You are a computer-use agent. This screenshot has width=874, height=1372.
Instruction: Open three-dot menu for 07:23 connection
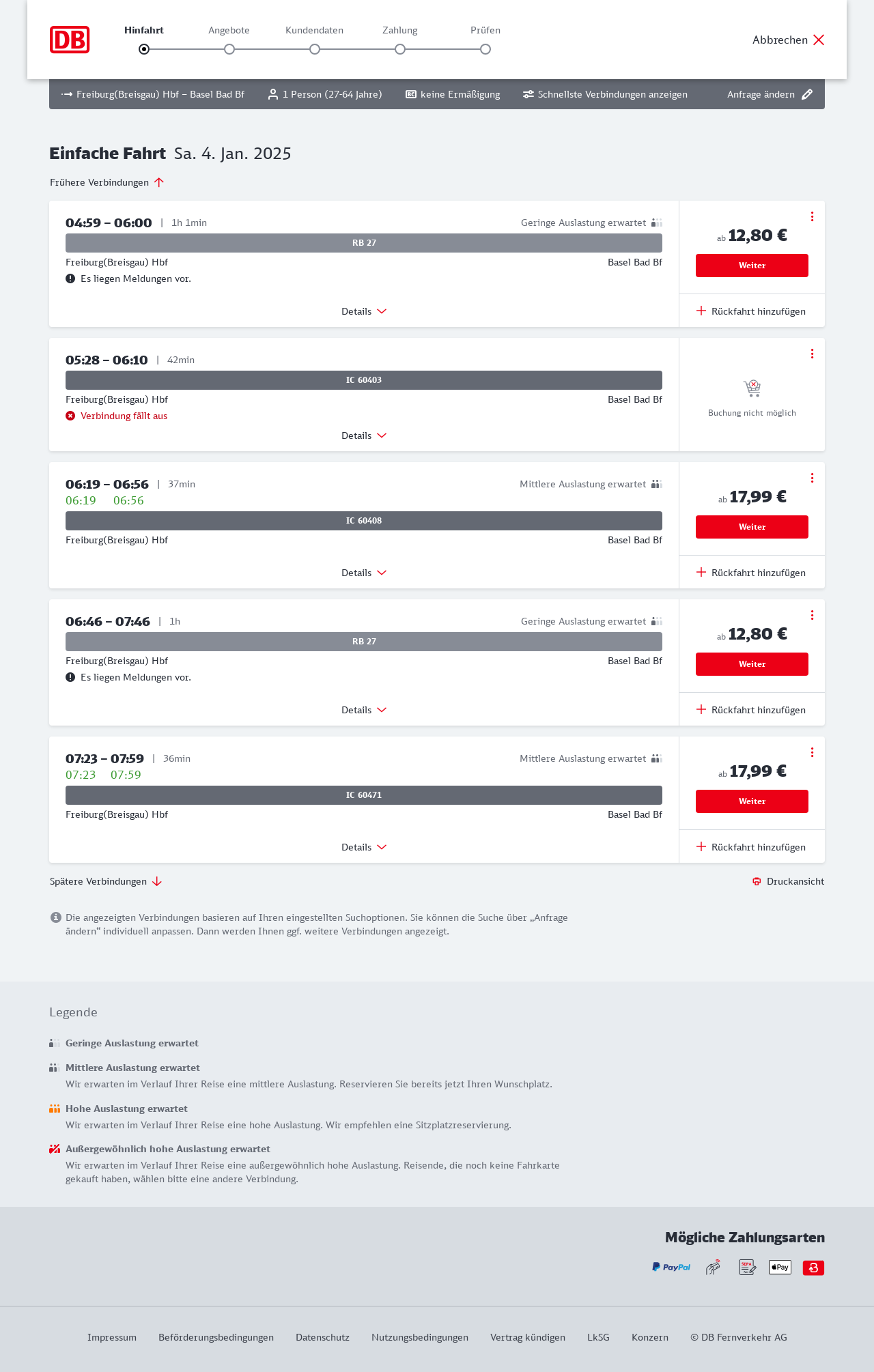(812, 752)
